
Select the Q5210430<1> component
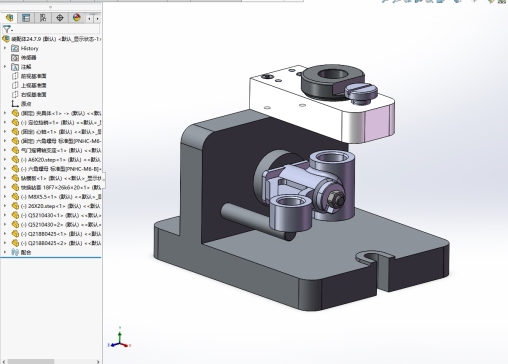pos(56,215)
